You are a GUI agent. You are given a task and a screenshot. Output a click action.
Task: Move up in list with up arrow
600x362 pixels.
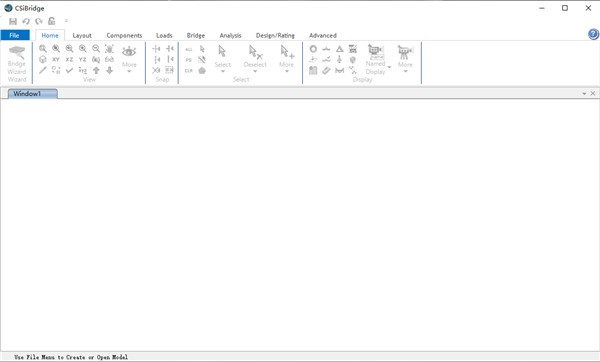[x=96, y=70]
